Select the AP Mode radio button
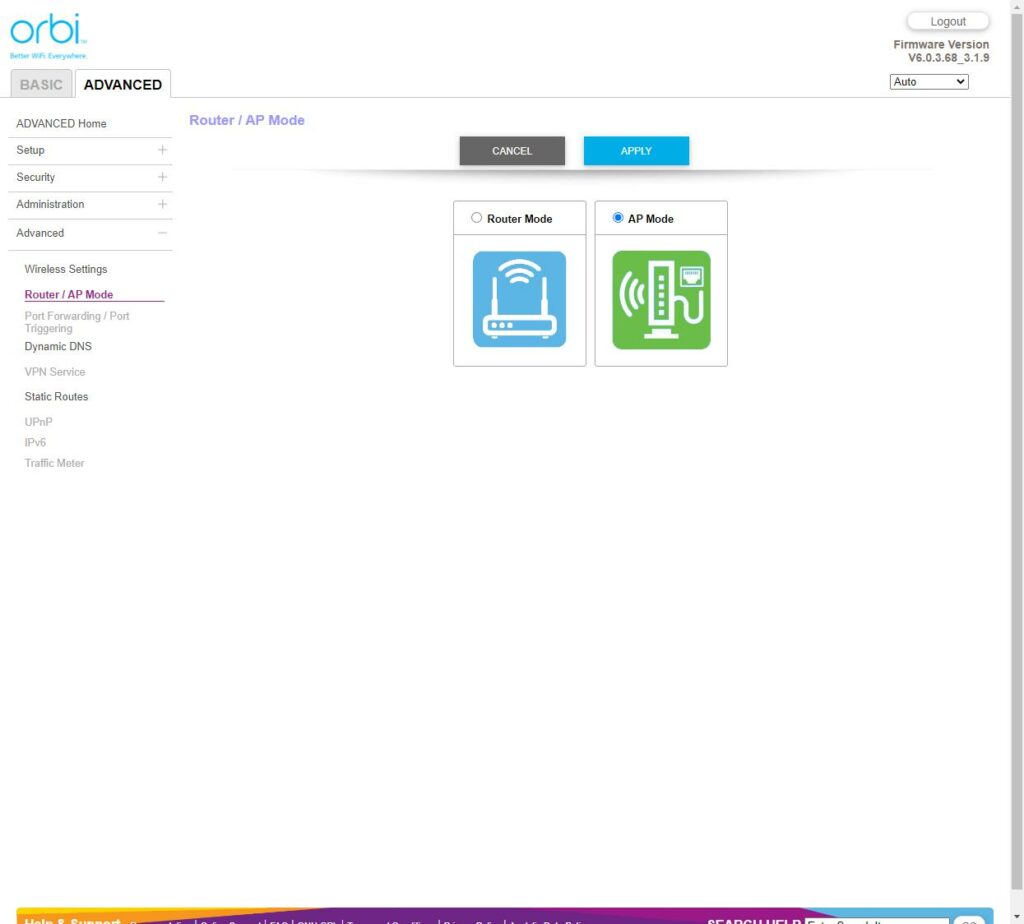Image resolution: width=1024 pixels, height=924 pixels. tap(618, 218)
